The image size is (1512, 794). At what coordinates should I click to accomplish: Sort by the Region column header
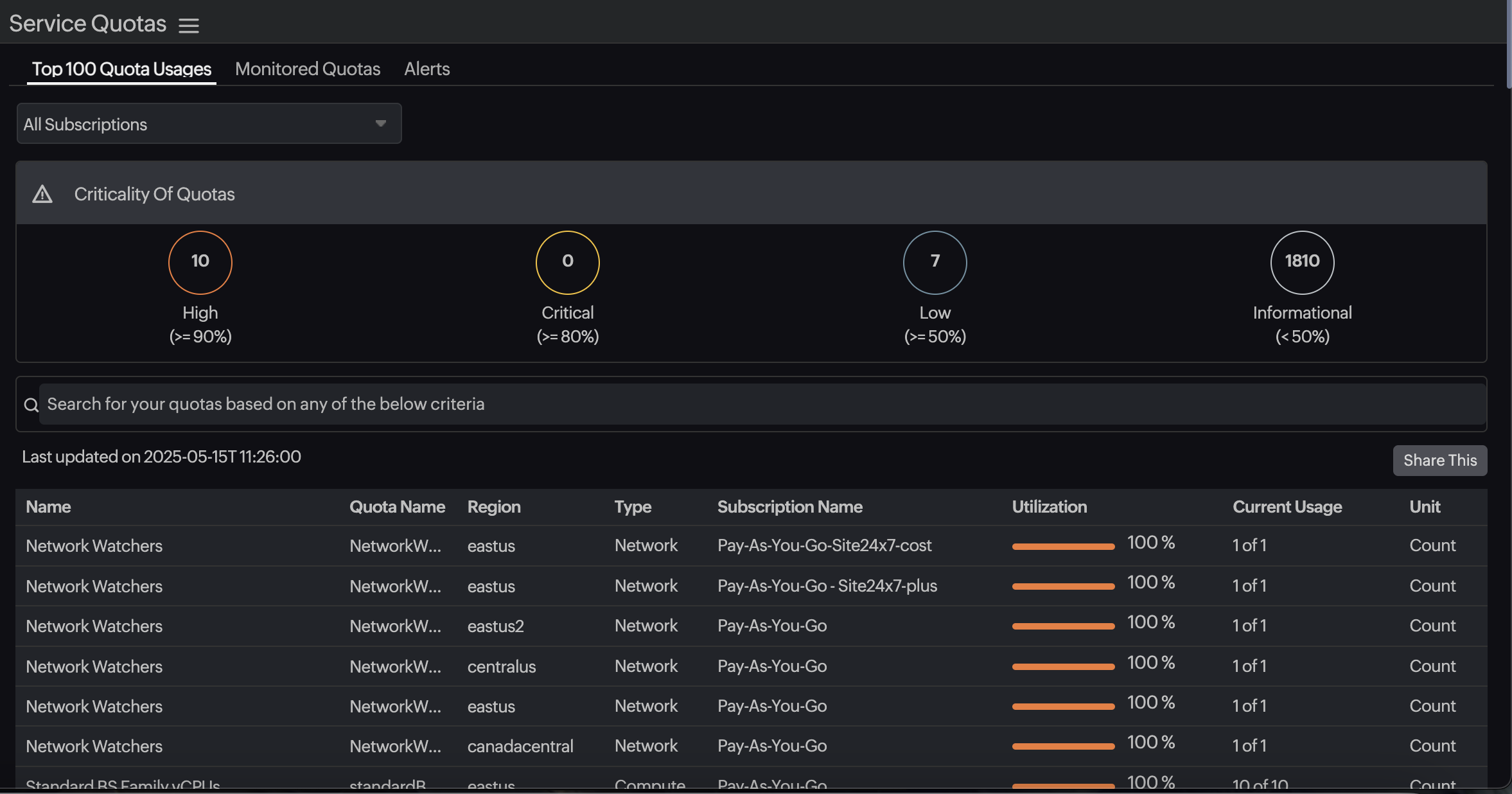tap(493, 507)
